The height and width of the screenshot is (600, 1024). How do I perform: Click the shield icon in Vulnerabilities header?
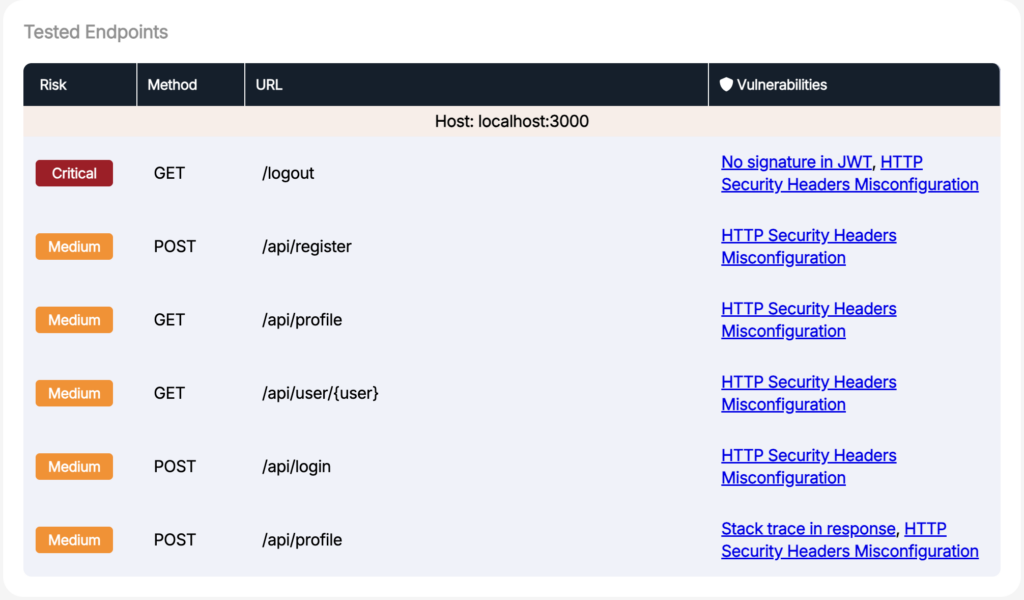726,85
